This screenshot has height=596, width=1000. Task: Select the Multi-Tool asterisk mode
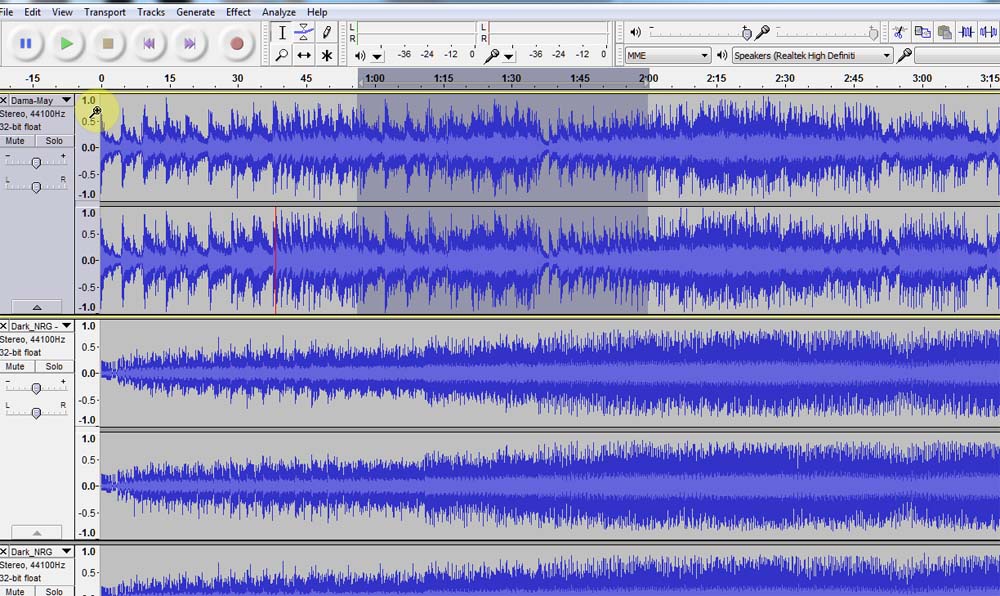tap(327, 55)
